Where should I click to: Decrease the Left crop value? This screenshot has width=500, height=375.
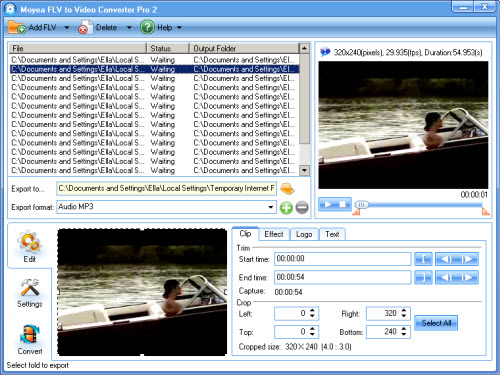point(312,316)
